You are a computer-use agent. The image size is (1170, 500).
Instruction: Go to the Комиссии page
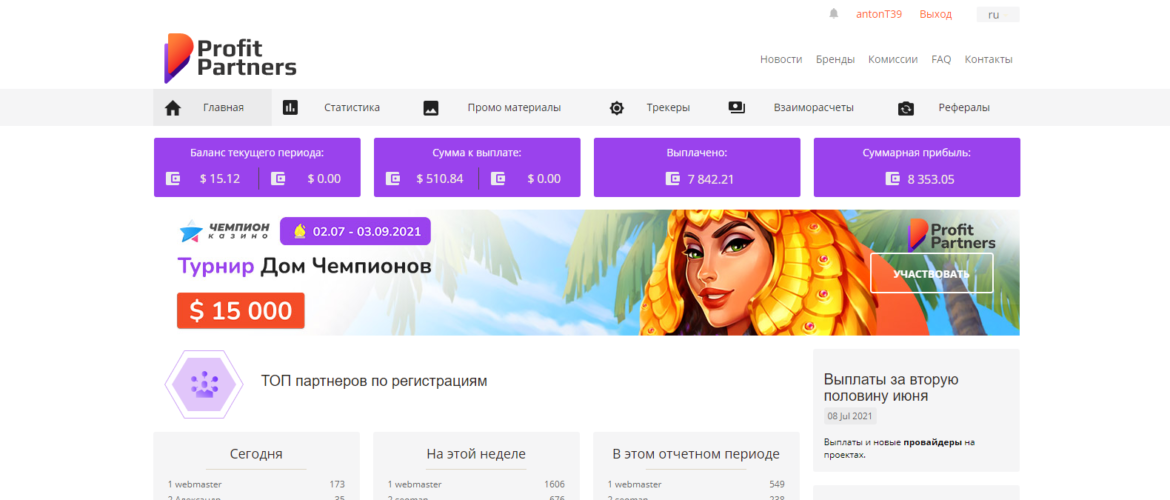893,59
